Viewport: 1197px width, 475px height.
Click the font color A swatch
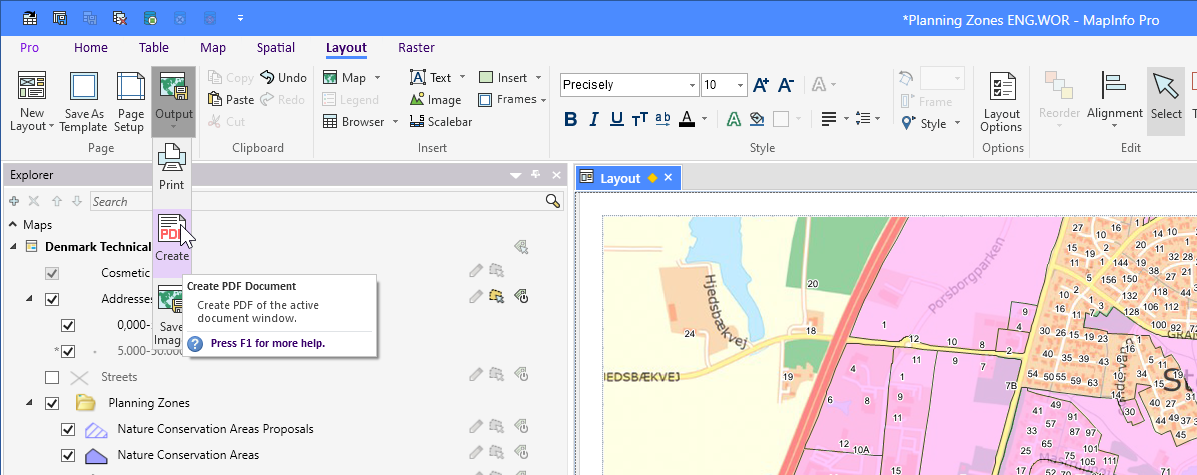coord(686,118)
